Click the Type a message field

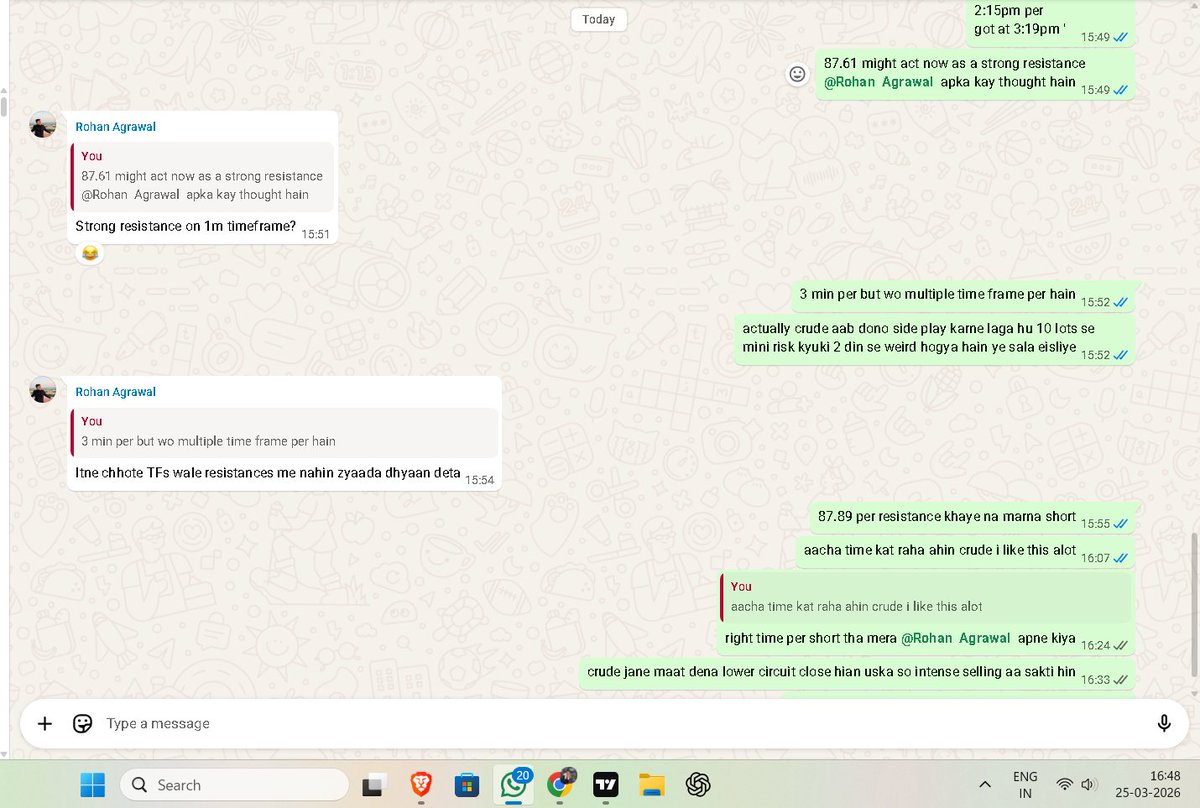(x=620, y=723)
